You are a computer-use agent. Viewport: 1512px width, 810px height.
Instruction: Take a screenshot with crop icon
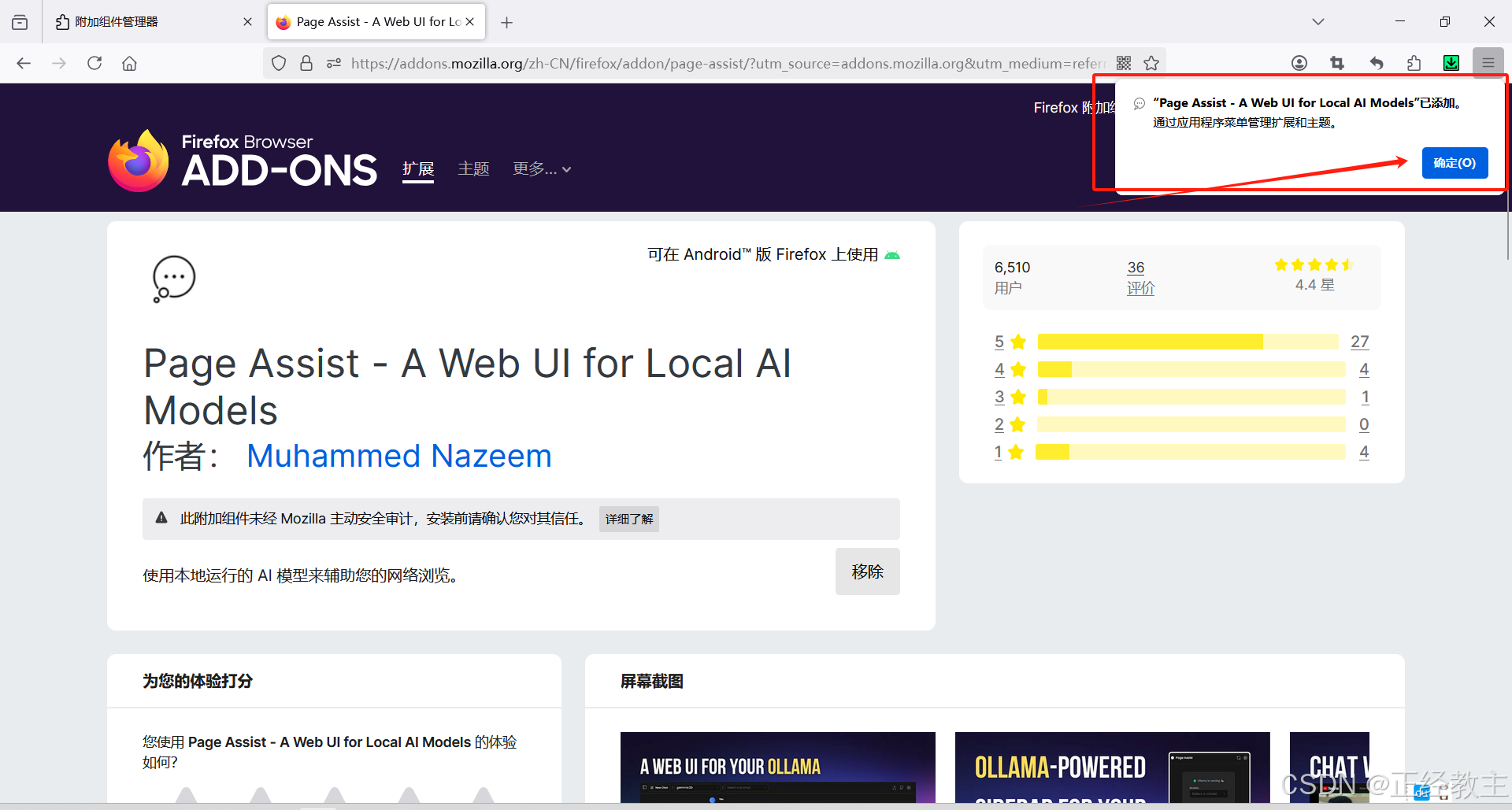[x=1337, y=63]
